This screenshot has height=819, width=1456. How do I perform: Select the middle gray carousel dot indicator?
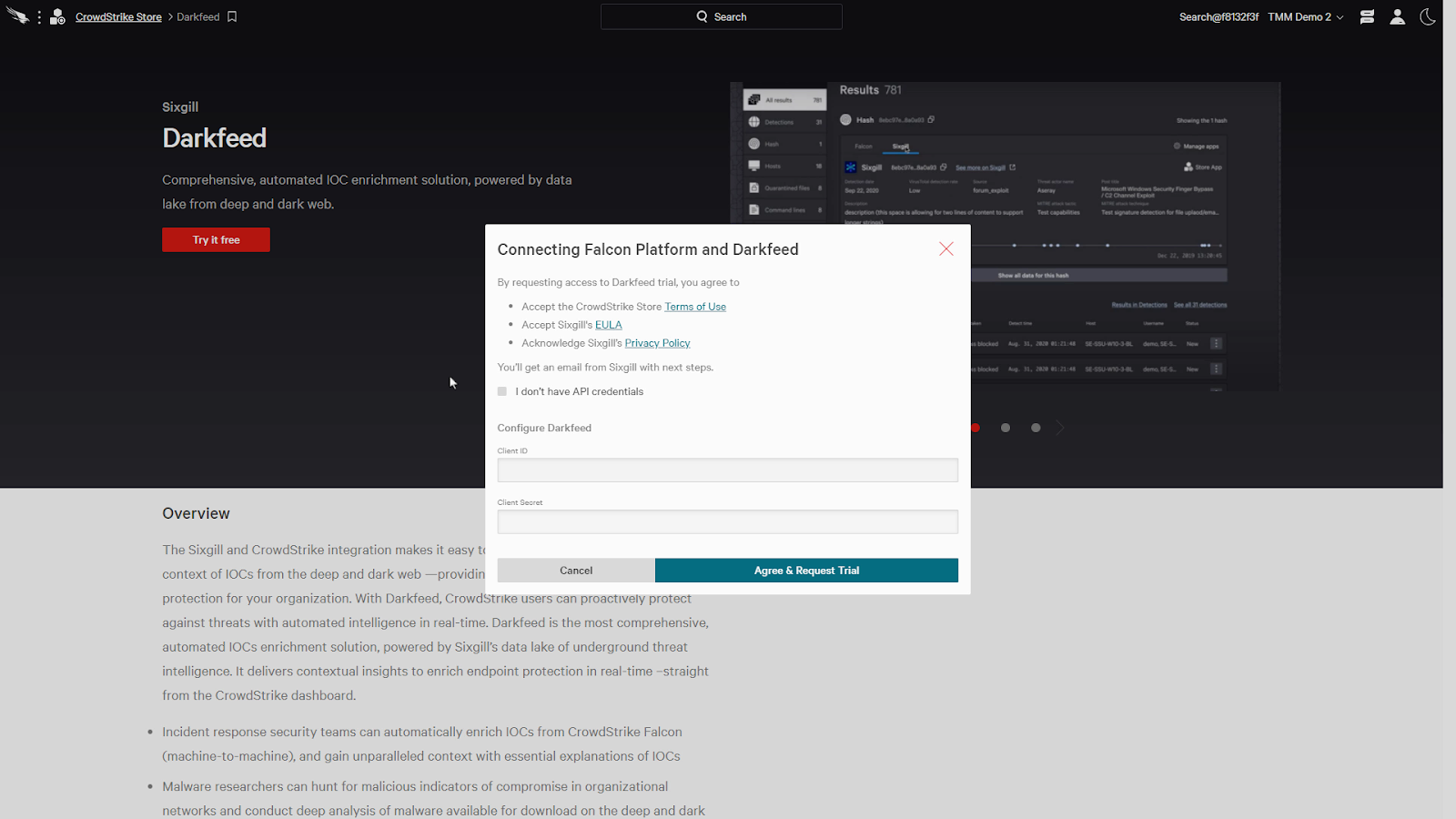pos(1006,428)
